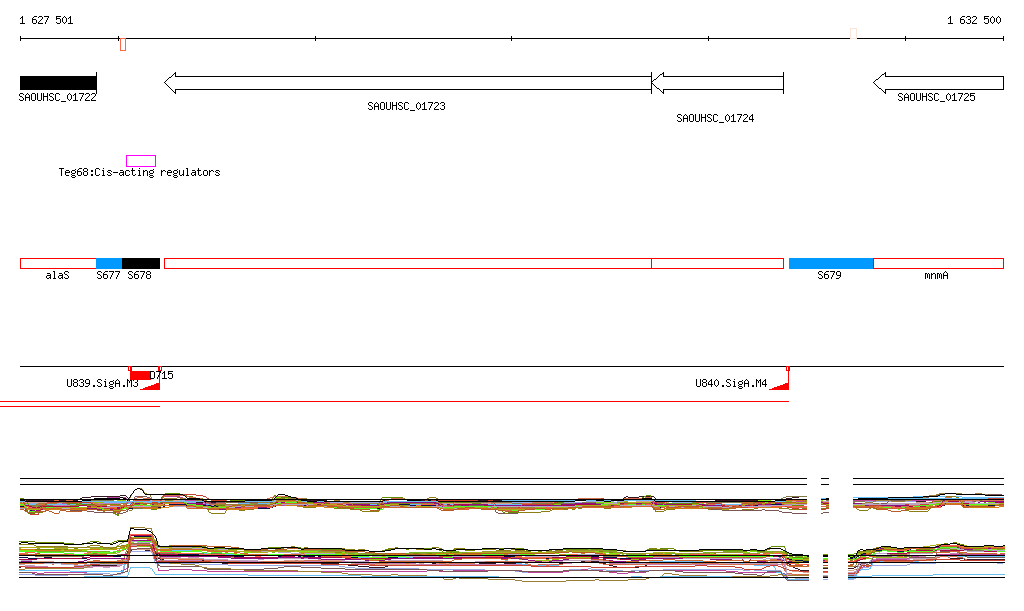Image resolution: width=1024 pixels, height=611 pixels.
Task: Click the U839.SigA.M3 promoter label
Action: pos(103,383)
